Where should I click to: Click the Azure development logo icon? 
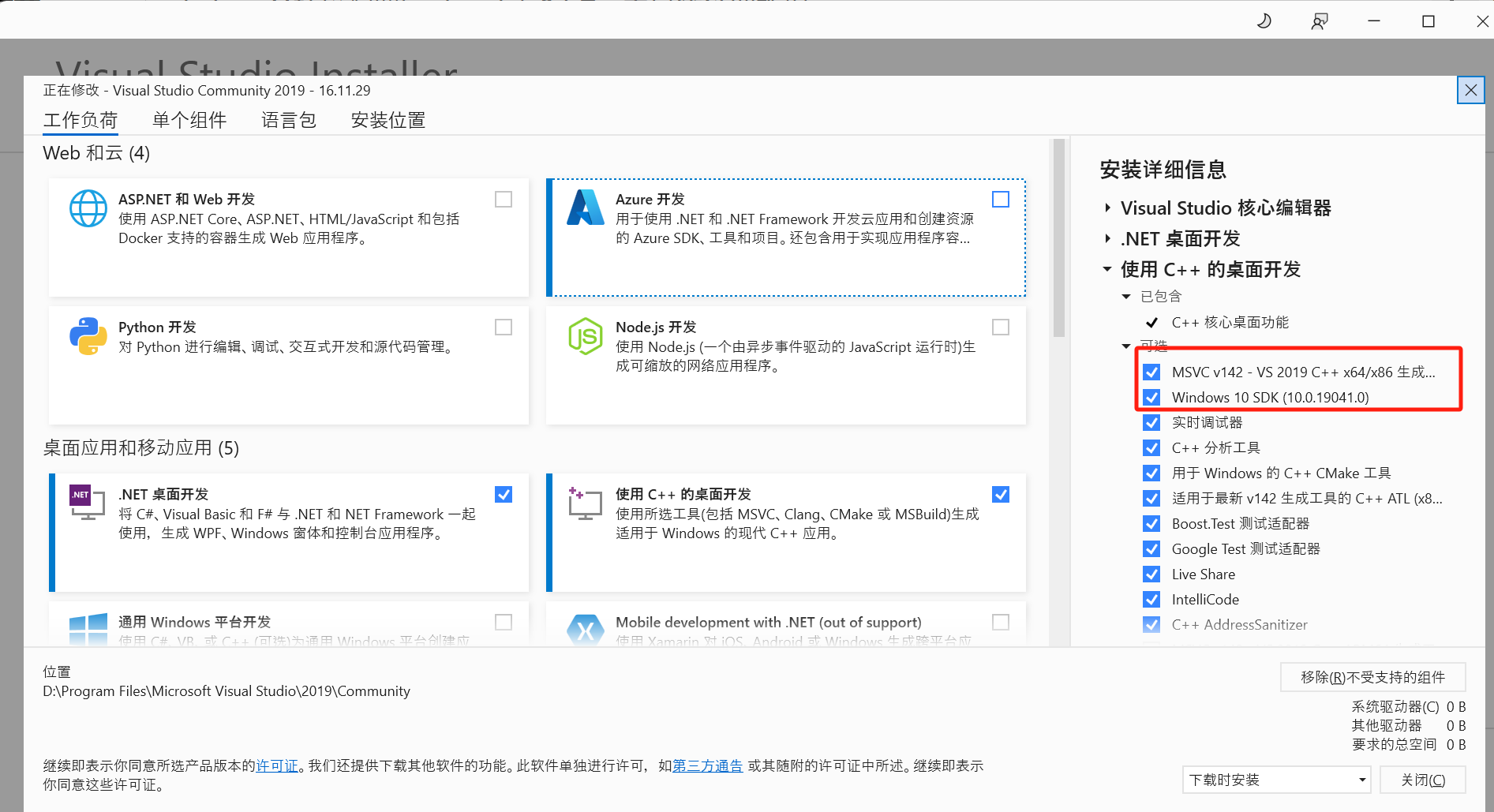[586, 208]
